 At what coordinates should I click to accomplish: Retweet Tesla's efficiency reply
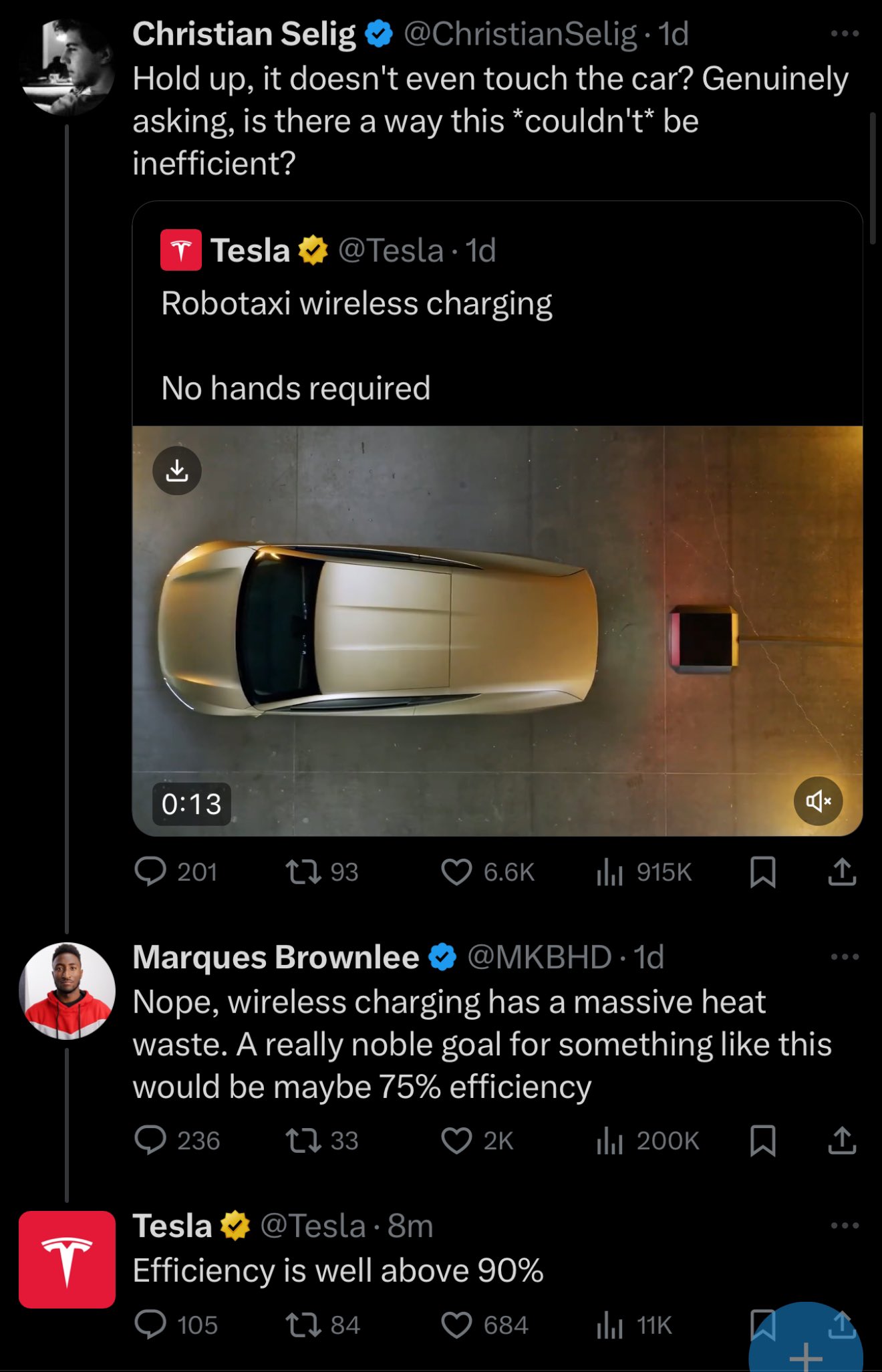(303, 1325)
